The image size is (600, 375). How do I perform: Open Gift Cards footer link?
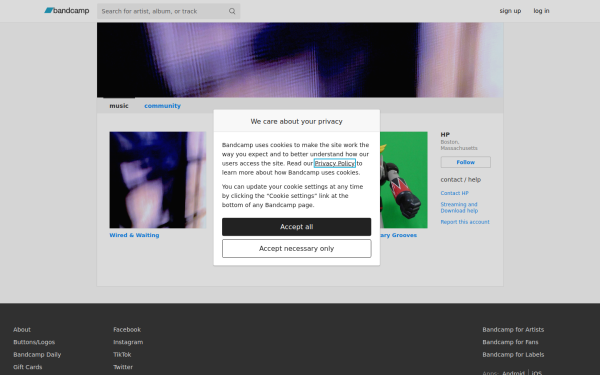pyautogui.click(x=28, y=367)
